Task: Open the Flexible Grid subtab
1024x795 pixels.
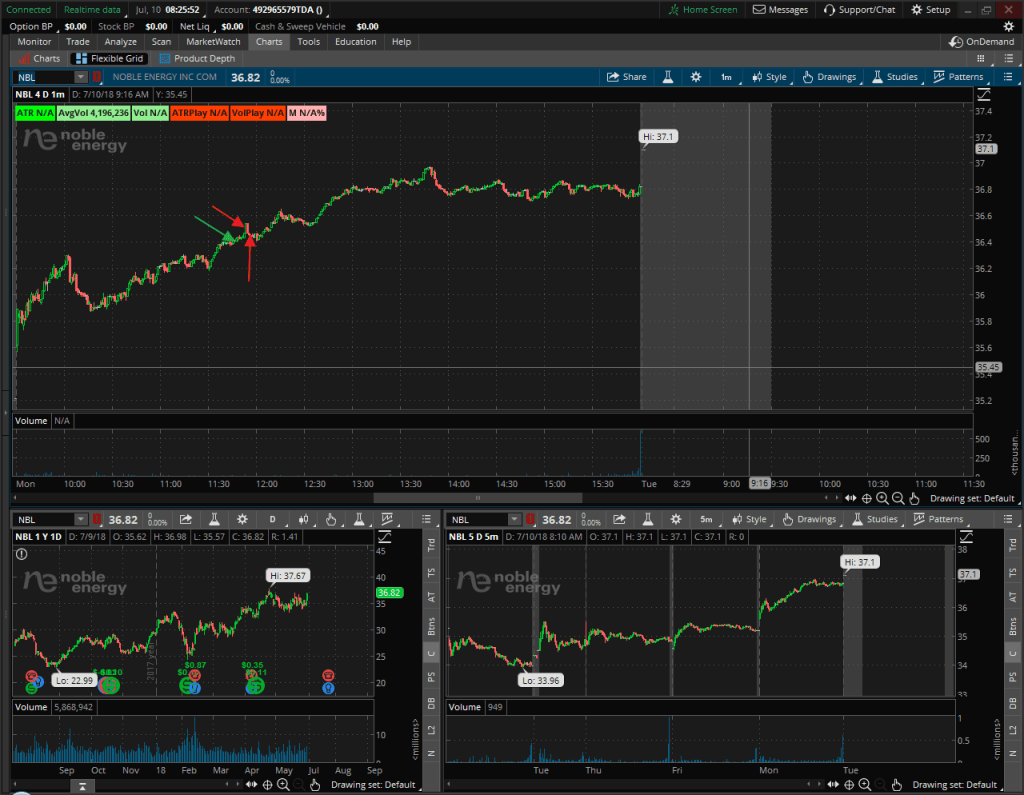Action: [x=111, y=59]
